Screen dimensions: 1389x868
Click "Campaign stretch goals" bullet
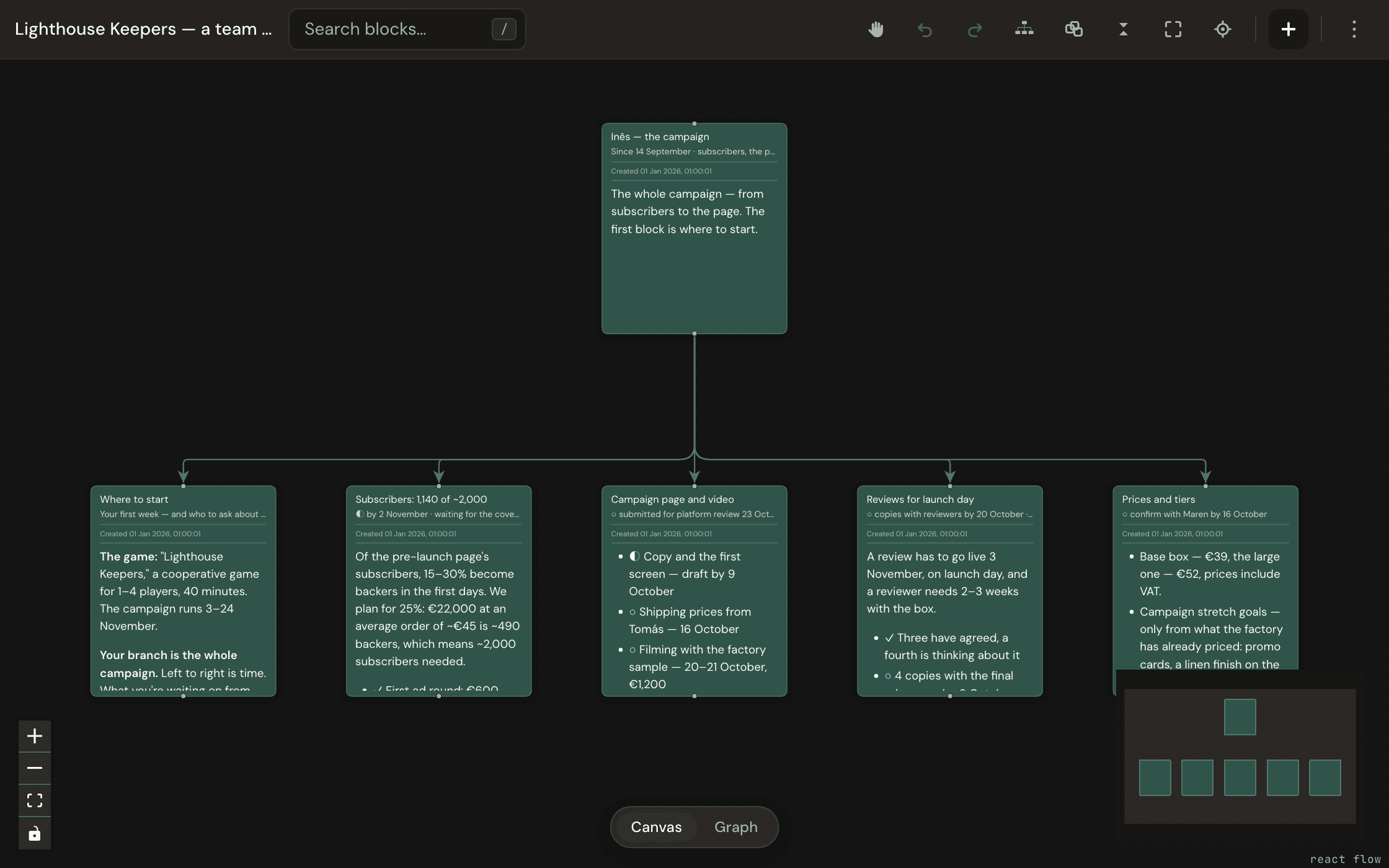(1211, 637)
